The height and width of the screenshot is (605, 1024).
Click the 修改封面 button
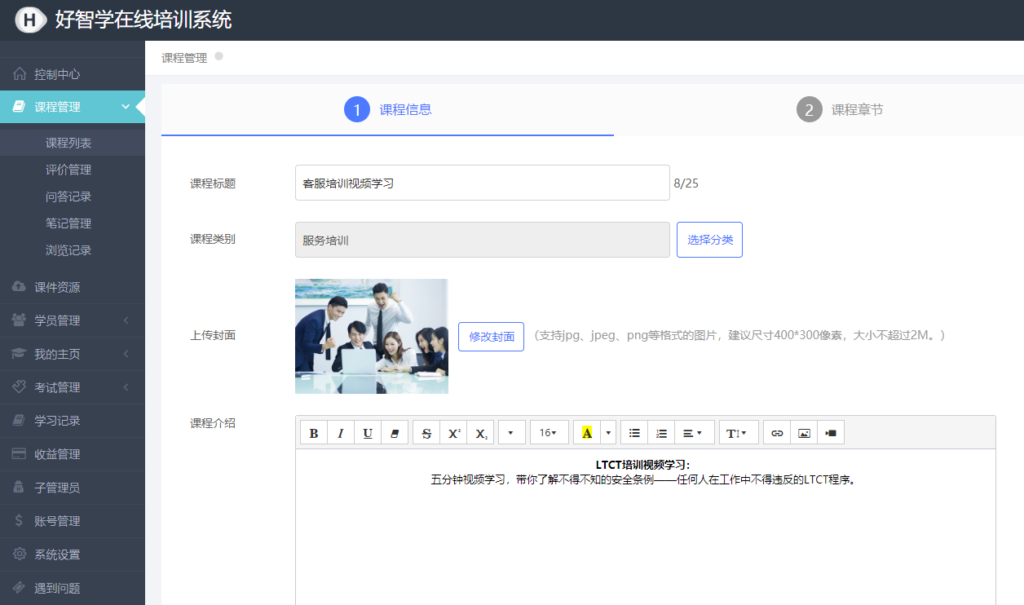tap(491, 336)
